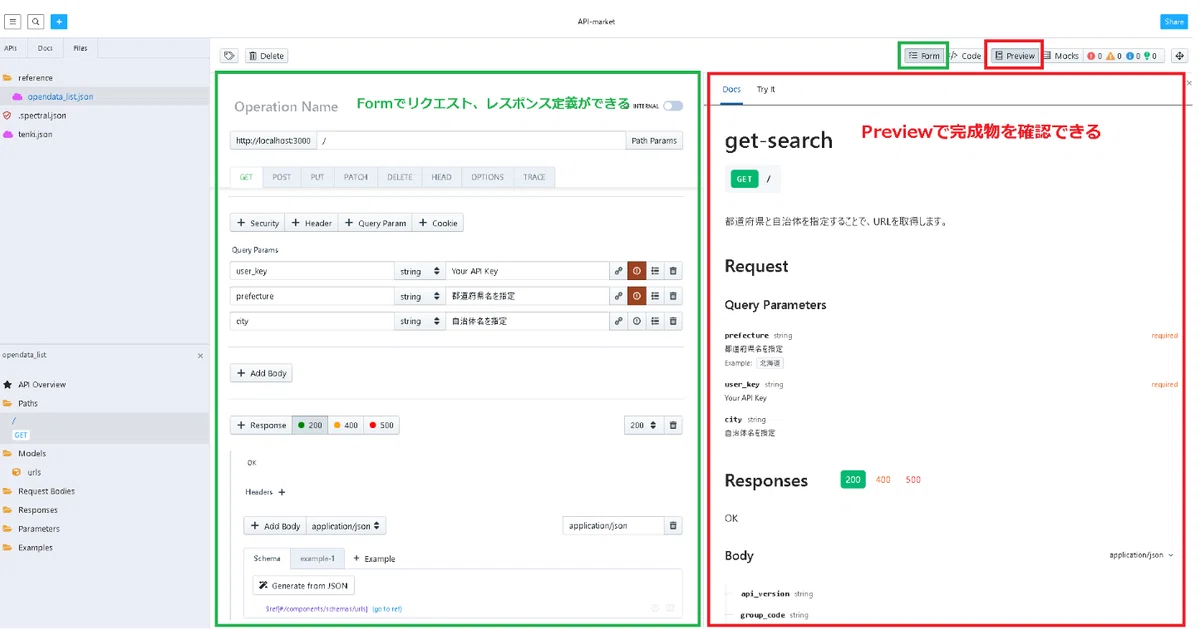Viewport: 1200px width, 630px height.
Task: Click the Delete button
Action: click(x=267, y=56)
